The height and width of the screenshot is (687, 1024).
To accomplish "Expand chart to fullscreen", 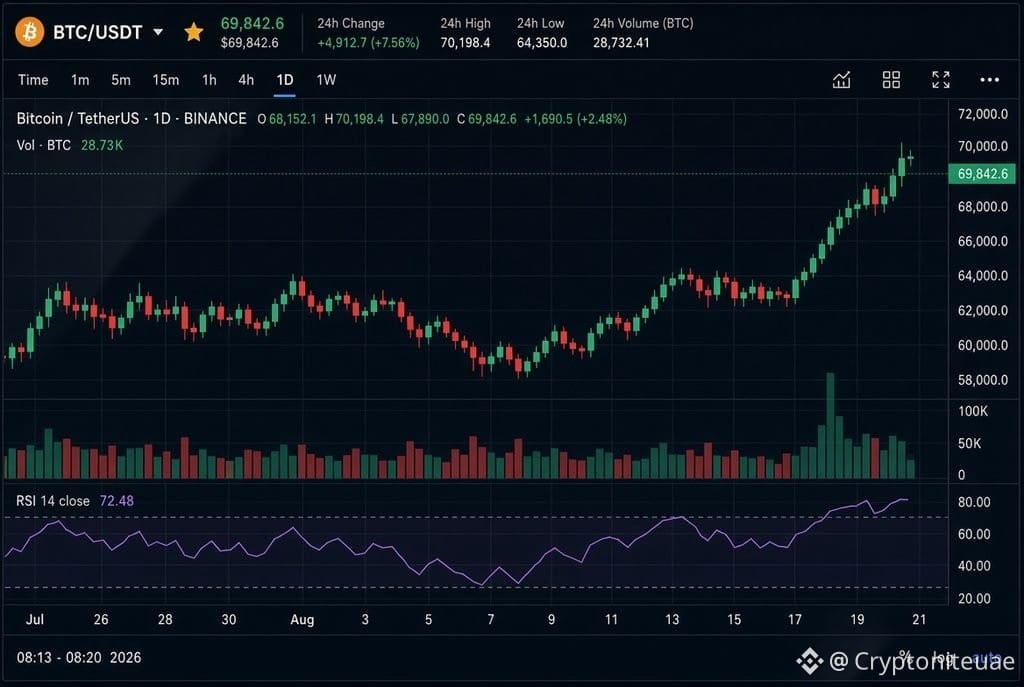I will pyautogui.click(x=940, y=80).
